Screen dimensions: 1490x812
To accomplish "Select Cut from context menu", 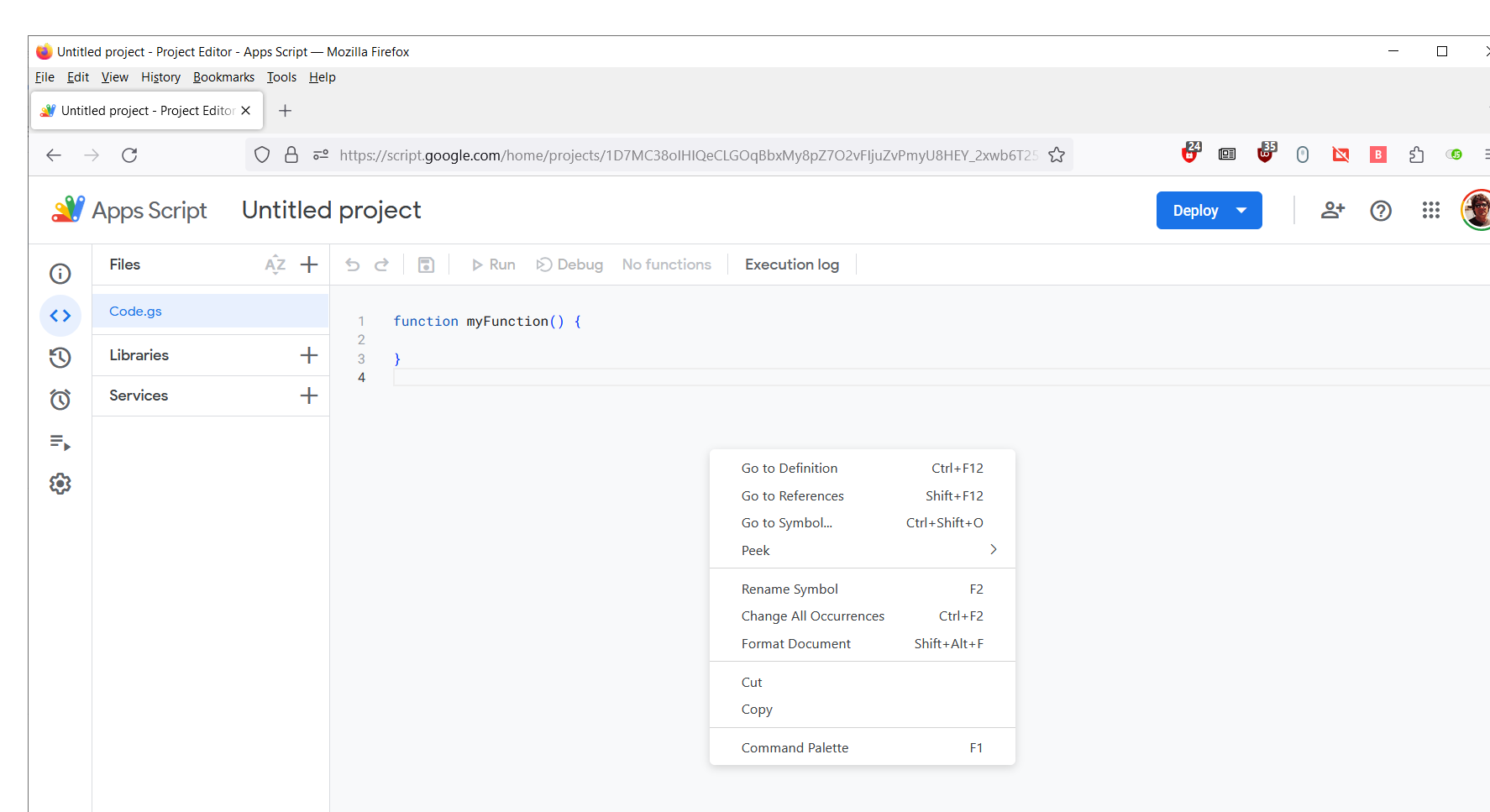I will pyautogui.click(x=863, y=683).
